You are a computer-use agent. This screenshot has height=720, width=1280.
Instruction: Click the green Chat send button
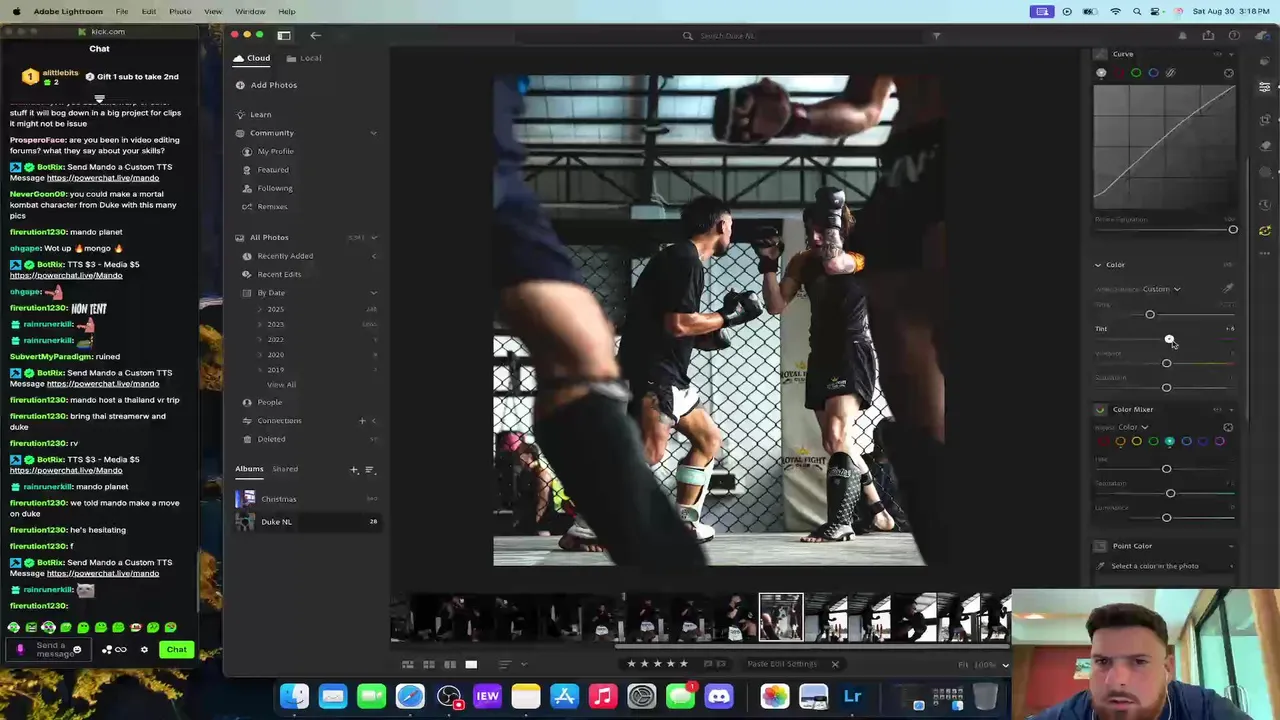[x=176, y=649]
